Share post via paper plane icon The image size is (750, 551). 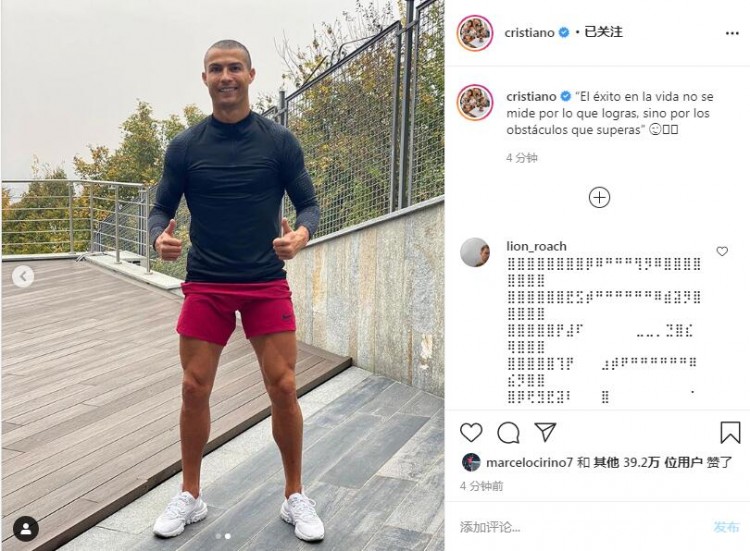[x=545, y=432]
